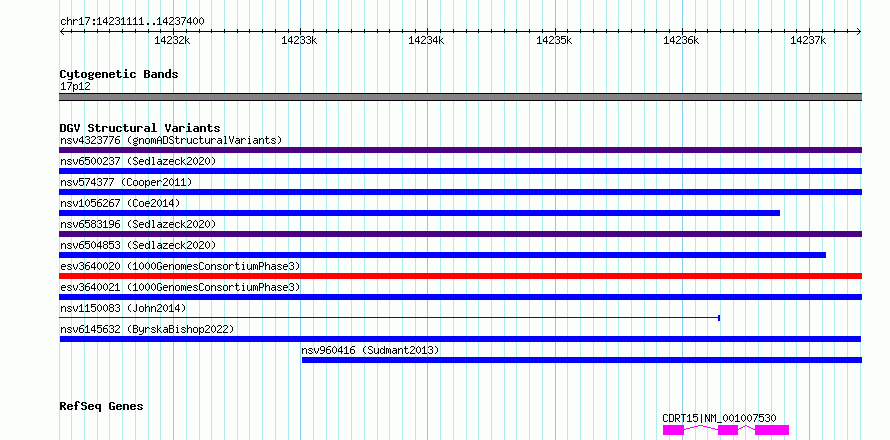Click the blue bar under nsv960416
The image size is (890, 440).
point(582,360)
